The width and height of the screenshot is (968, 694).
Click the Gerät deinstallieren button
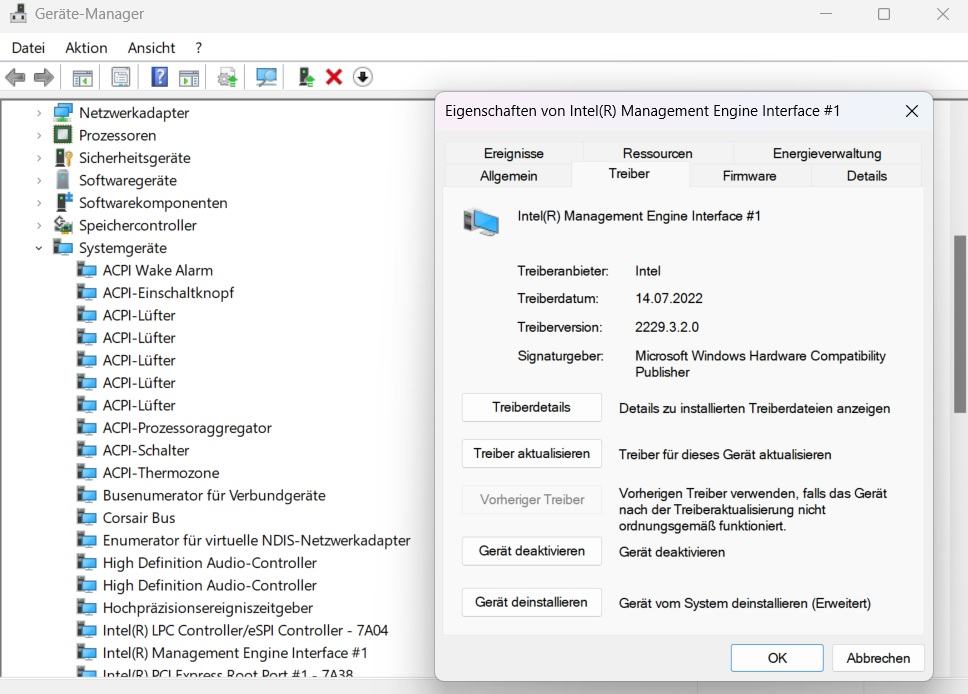tap(532, 602)
